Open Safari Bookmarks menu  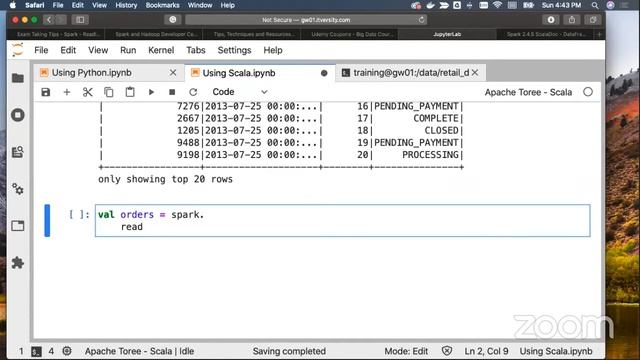[162, 5]
